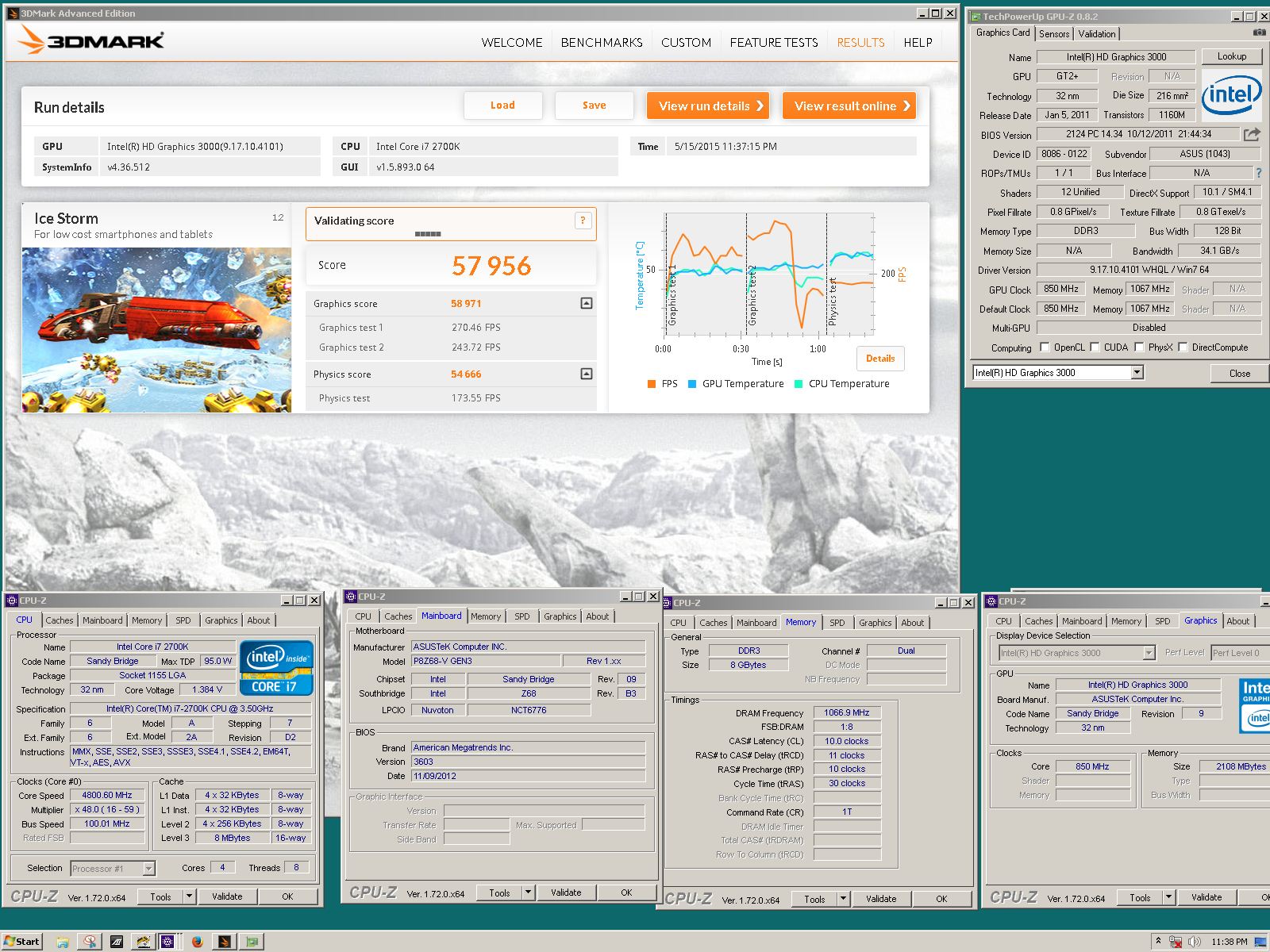Screen dimensions: 1270x952
Task: Open the Tools dropdown arrow in CPU-Z Mainboard window
Action: (x=528, y=892)
